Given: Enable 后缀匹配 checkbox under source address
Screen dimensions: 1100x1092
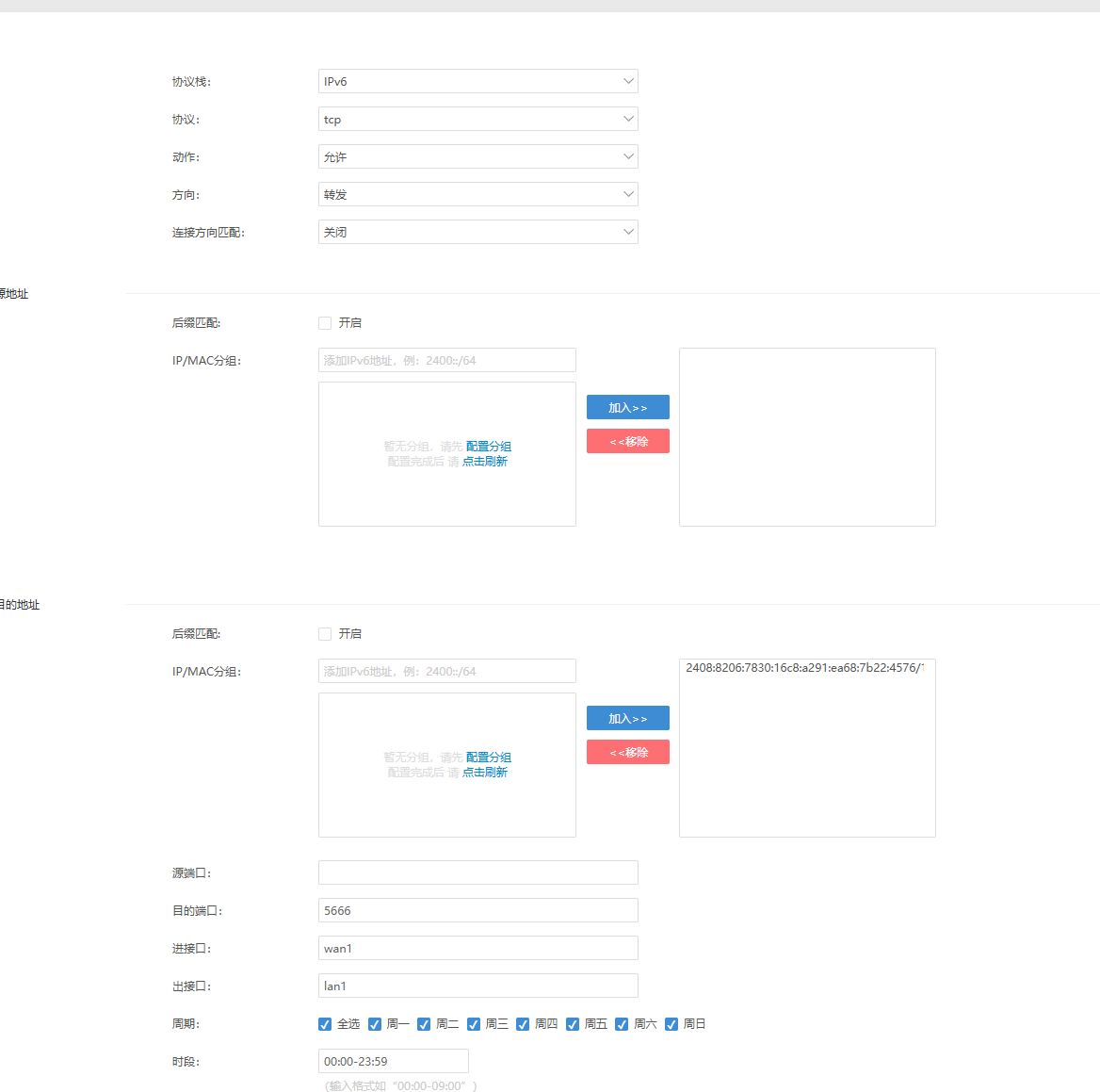Looking at the screenshot, I should (325, 323).
